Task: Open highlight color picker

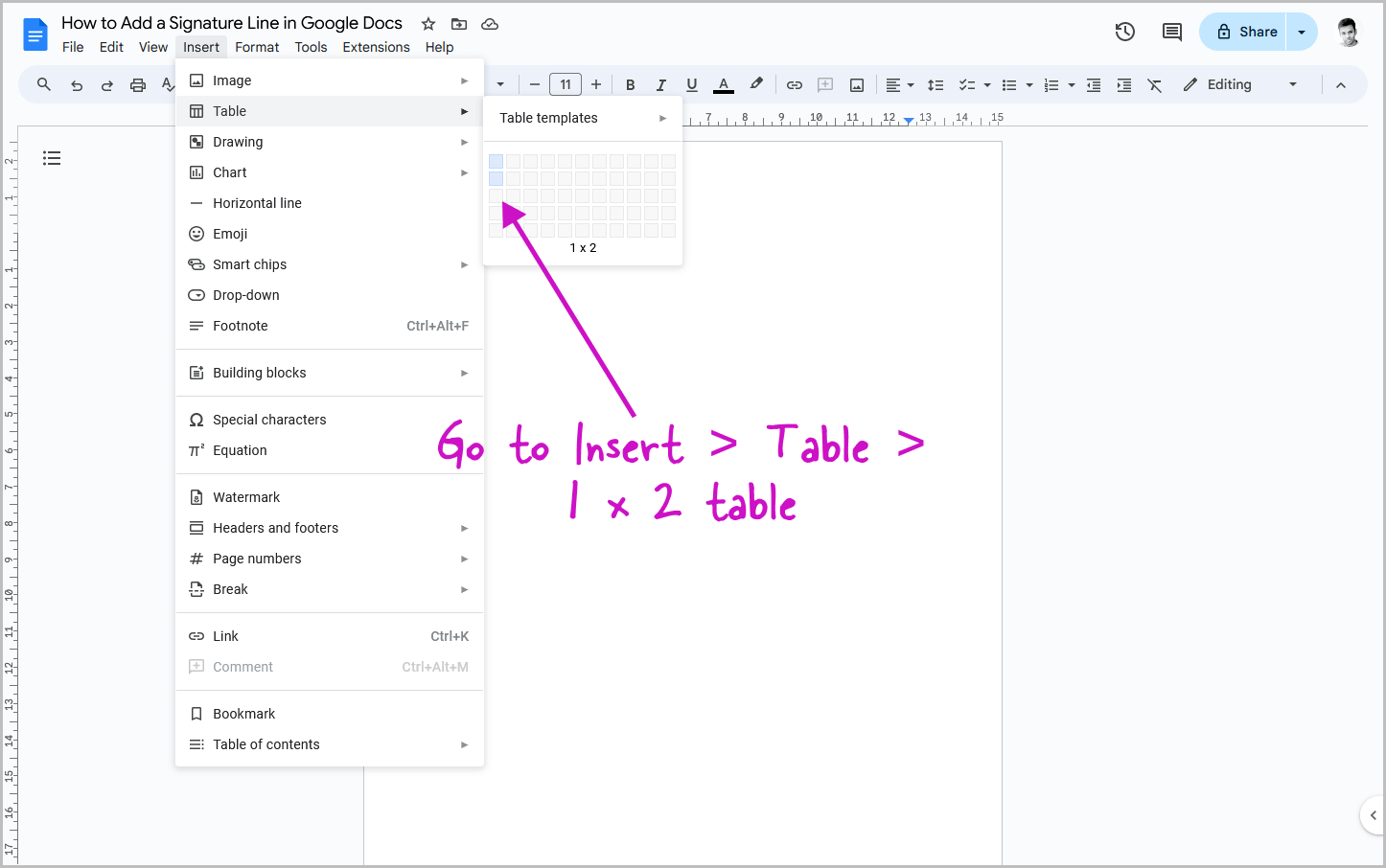Action: [x=756, y=84]
